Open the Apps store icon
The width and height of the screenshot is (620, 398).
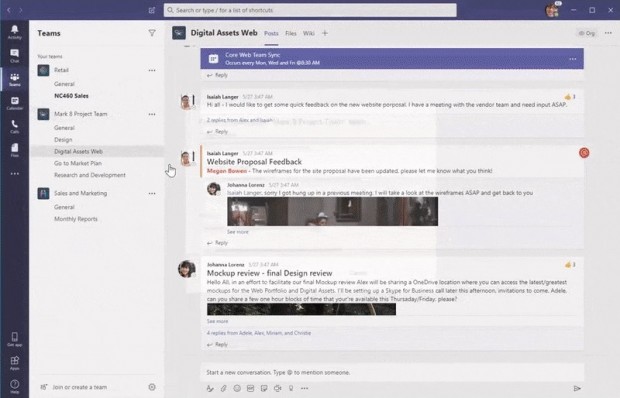pyautogui.click(x=15, y=363)
